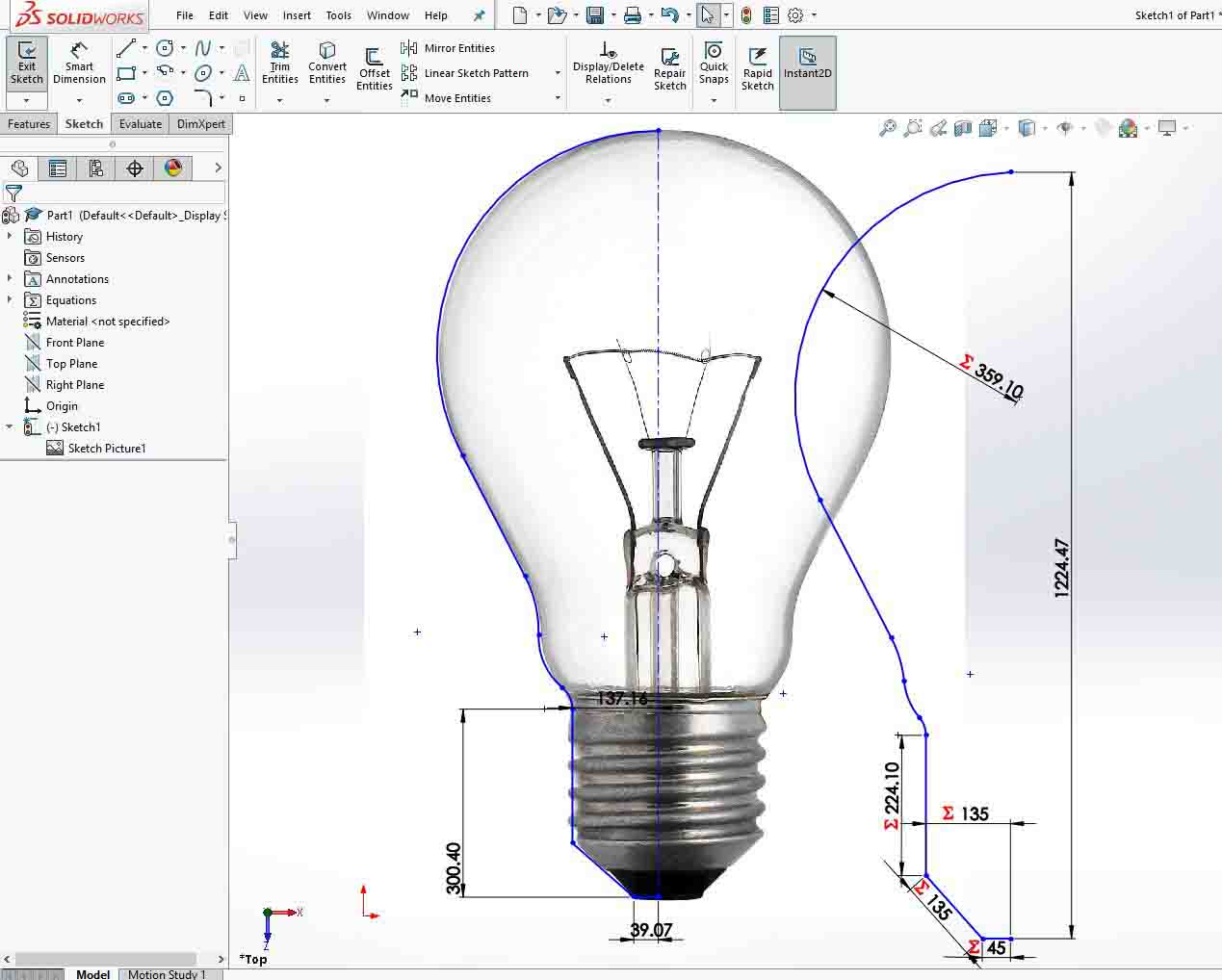Select the Corner Rectangle tool
This screenshot has width=1222, height=980.
[126, 73]
